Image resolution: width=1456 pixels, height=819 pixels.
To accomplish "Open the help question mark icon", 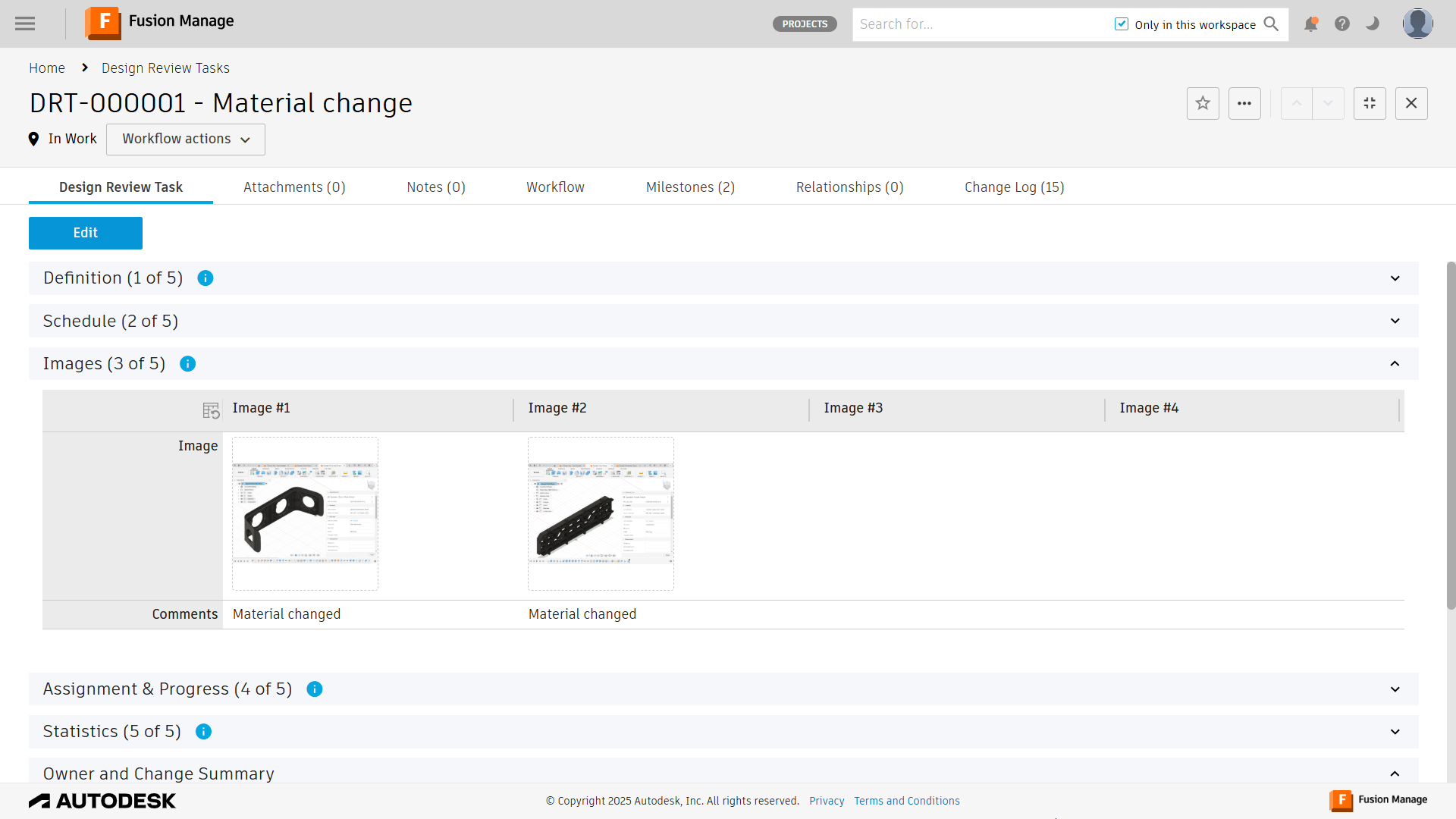I will [1342, 24].
